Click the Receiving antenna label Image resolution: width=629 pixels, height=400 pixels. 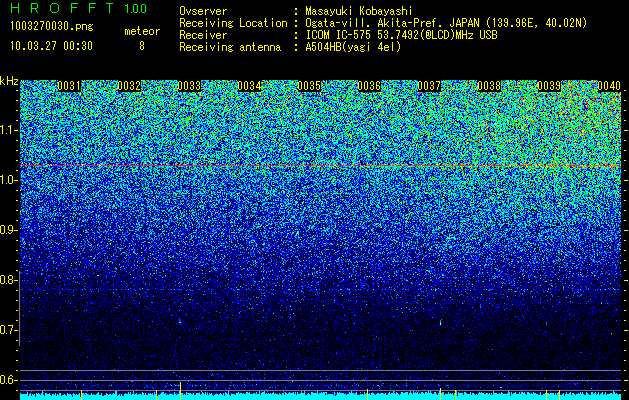[230, 47]
